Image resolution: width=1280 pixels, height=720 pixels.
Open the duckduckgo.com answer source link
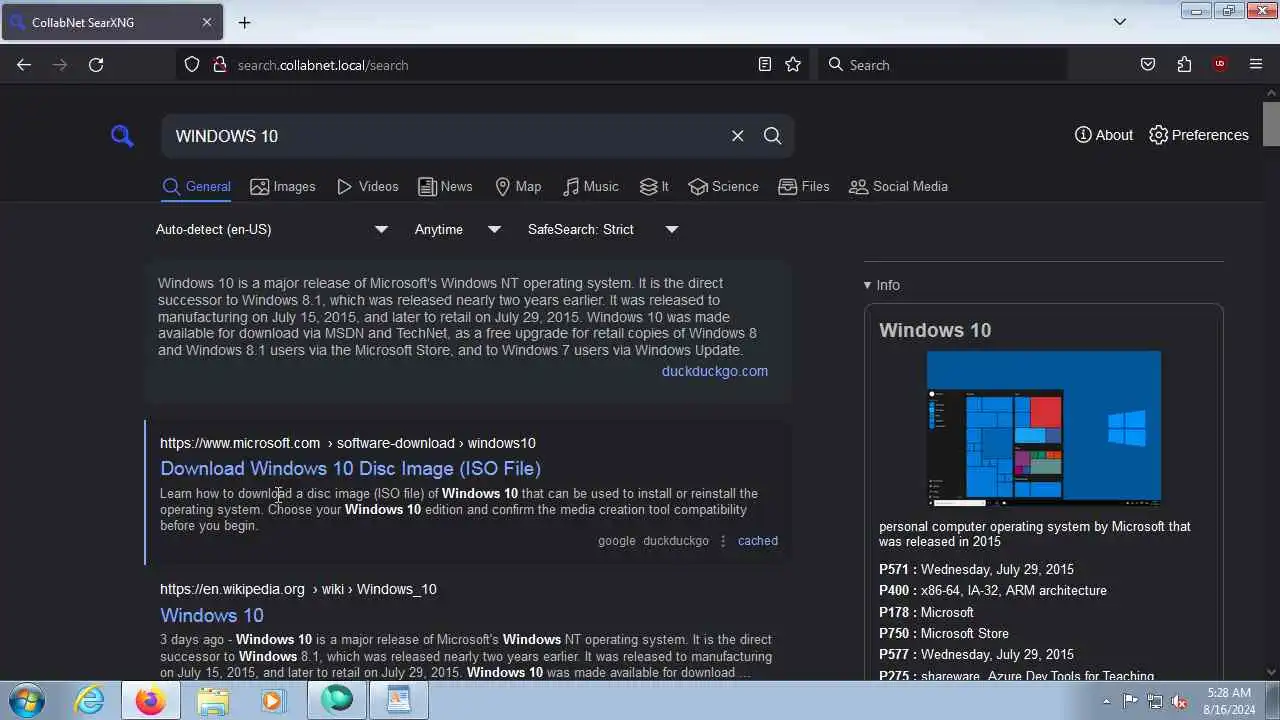[x=715, y=371]
